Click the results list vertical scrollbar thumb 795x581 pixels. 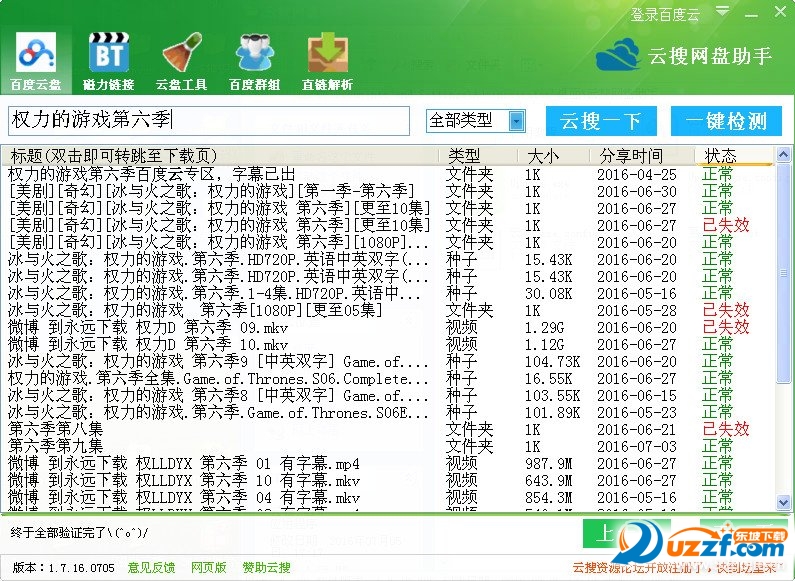(783, 273)
